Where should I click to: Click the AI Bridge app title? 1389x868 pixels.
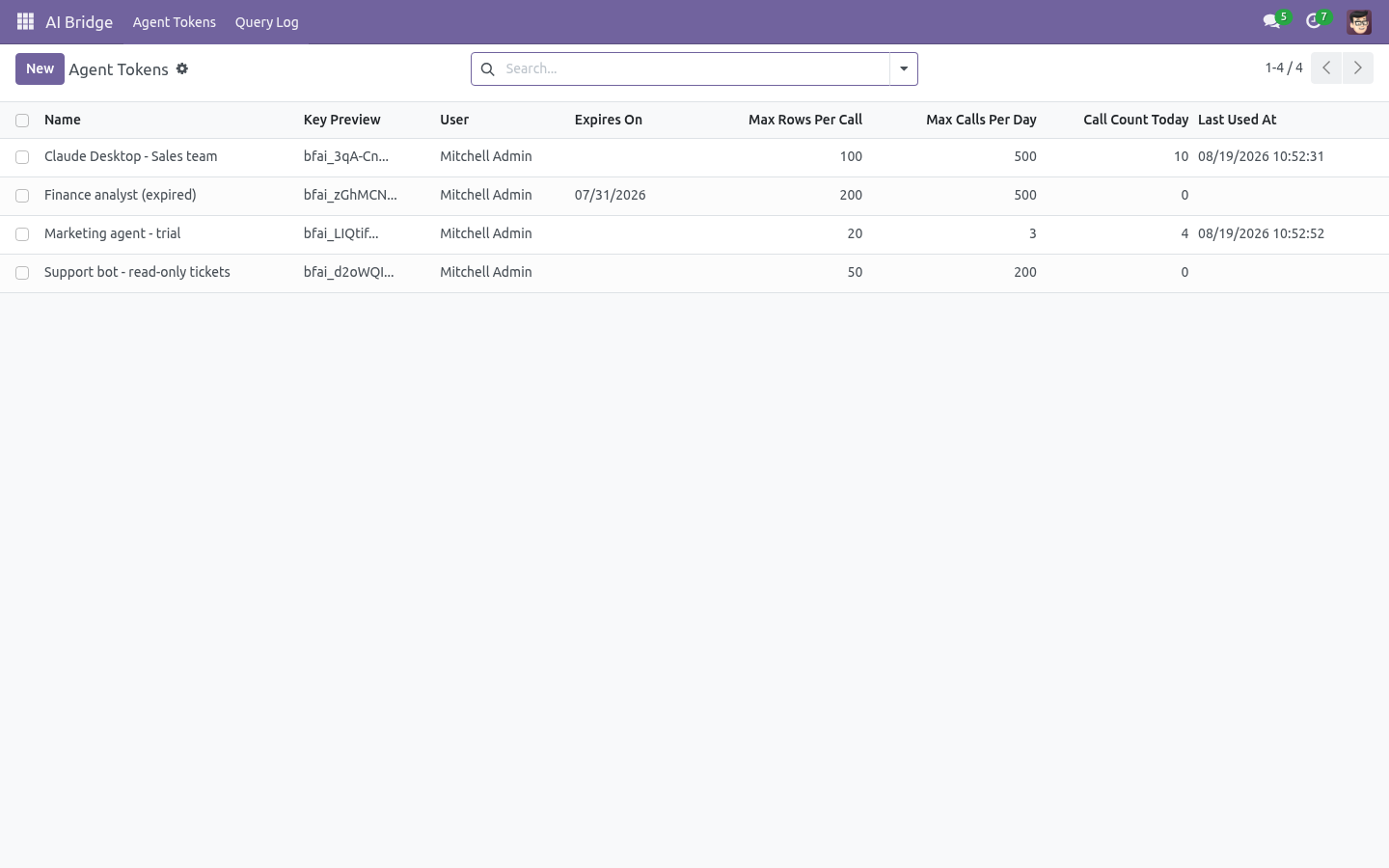[79, 22]
